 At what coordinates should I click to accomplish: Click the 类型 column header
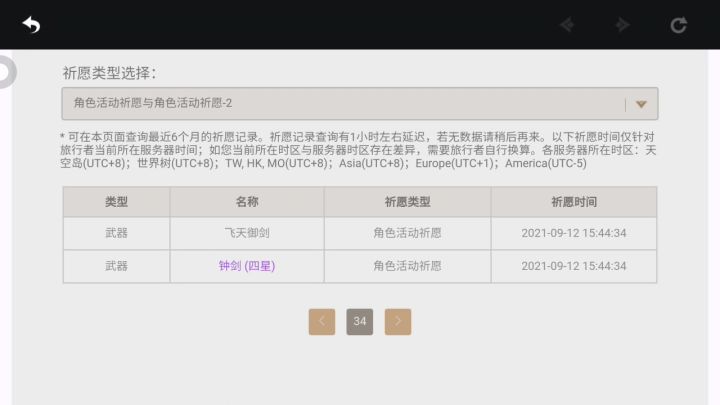[116, 202]
